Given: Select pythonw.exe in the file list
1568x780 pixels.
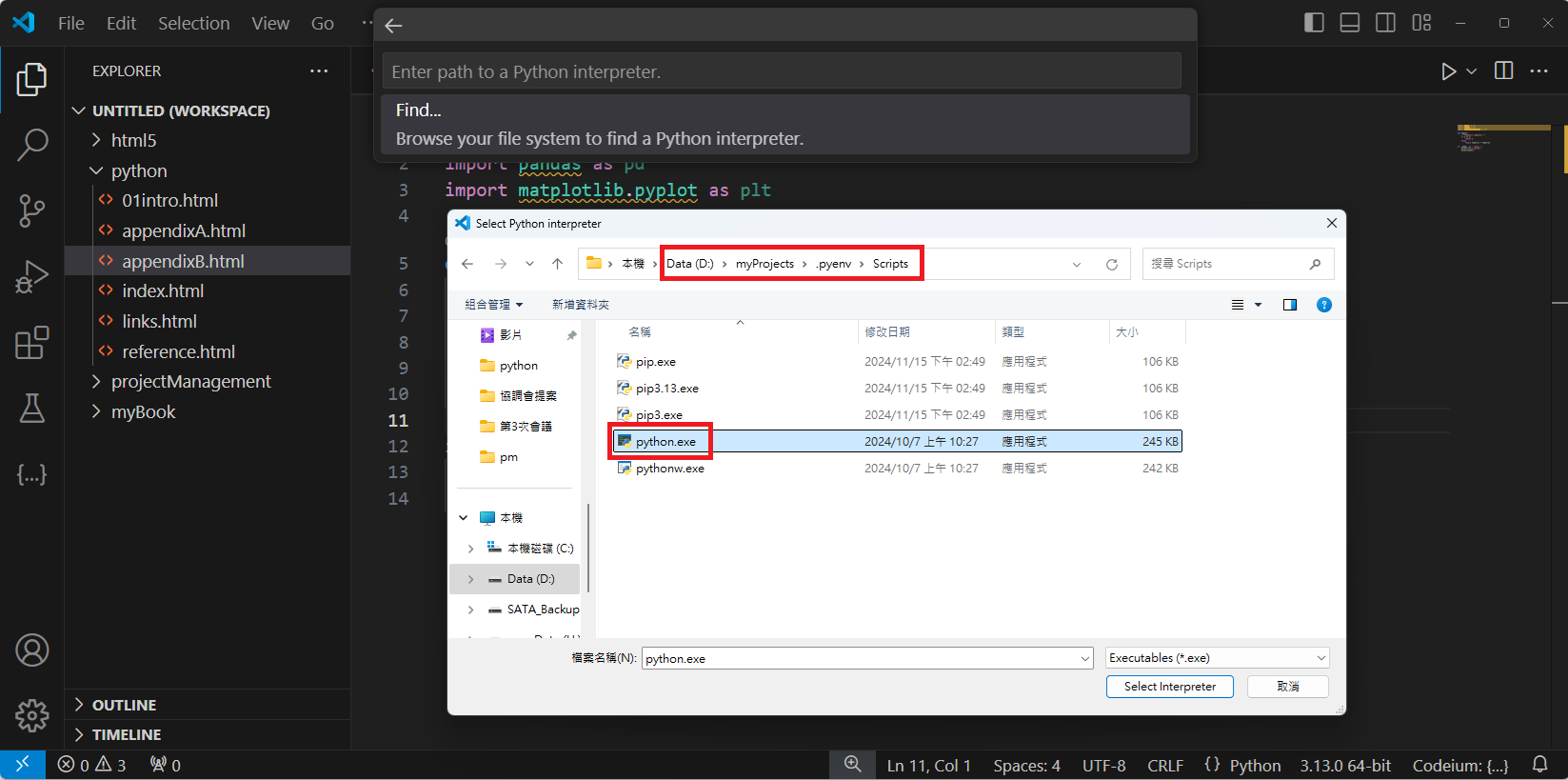Looking at the screenshot, I should point(670,469).
